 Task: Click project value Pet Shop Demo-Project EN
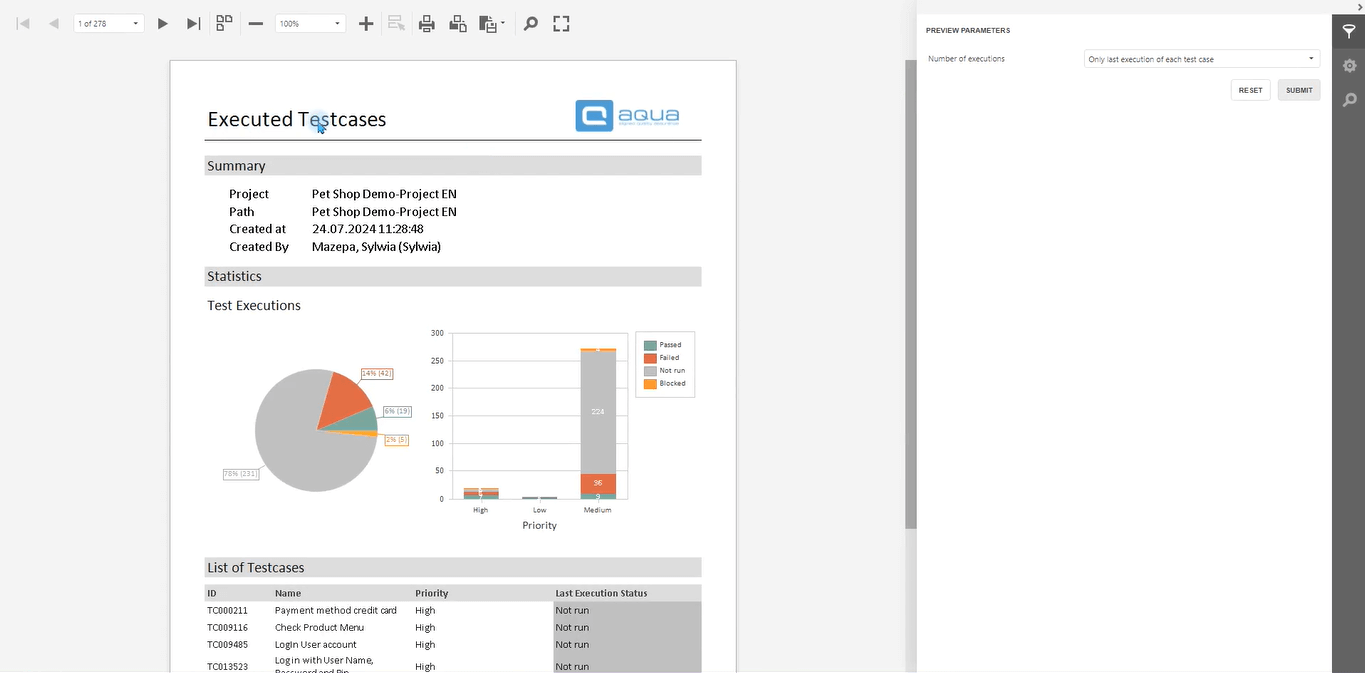tap(384, 194)
